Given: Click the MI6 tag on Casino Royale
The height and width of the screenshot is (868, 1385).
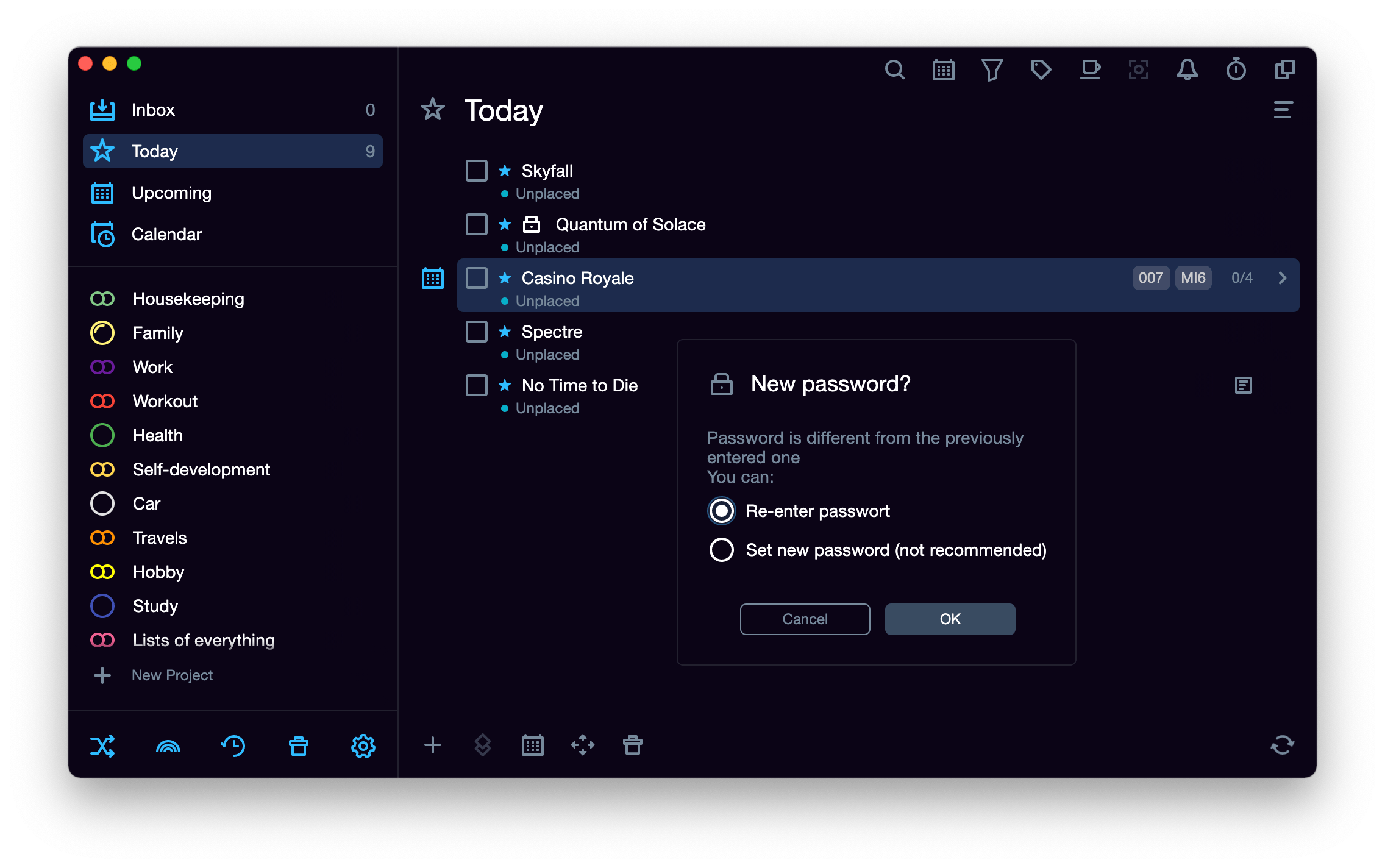Looking at the screenshot, I should pyautogui.click(x=1193, y=278).
